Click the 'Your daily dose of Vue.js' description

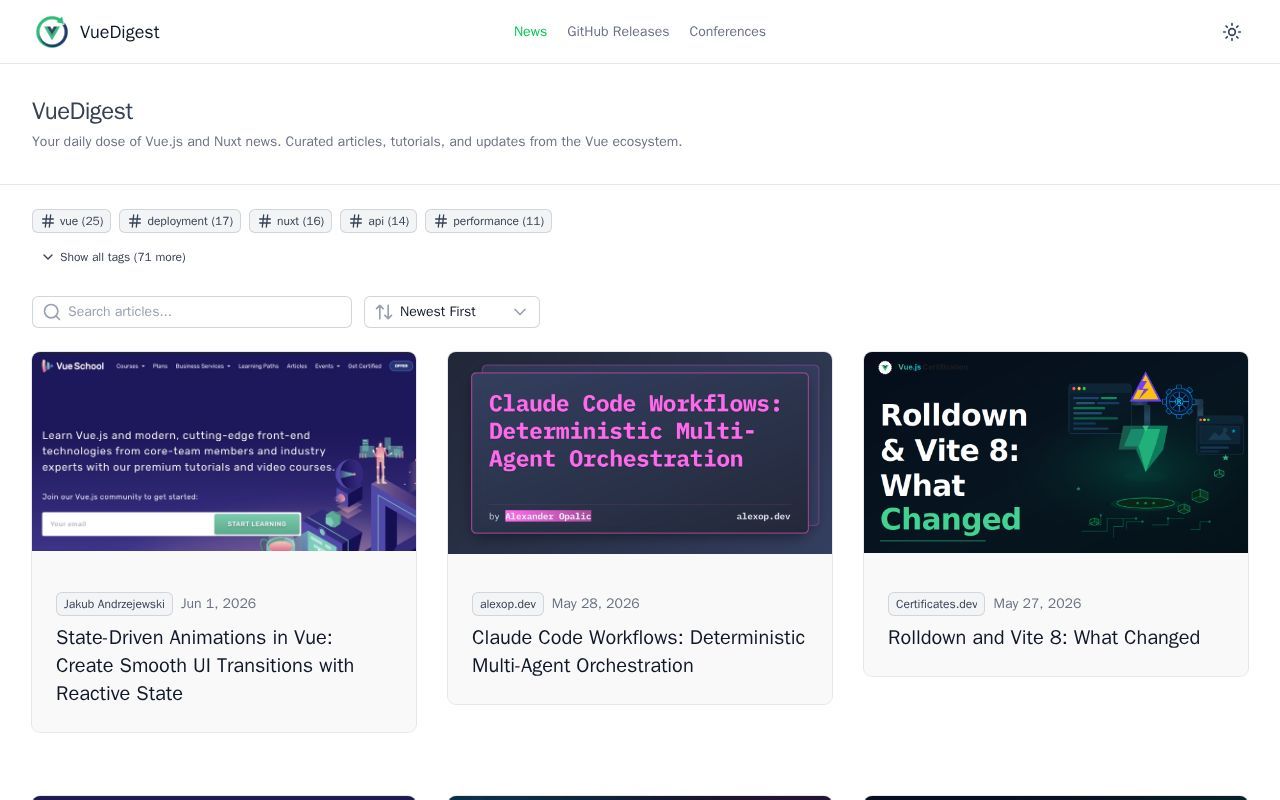[x=357, y=141]
